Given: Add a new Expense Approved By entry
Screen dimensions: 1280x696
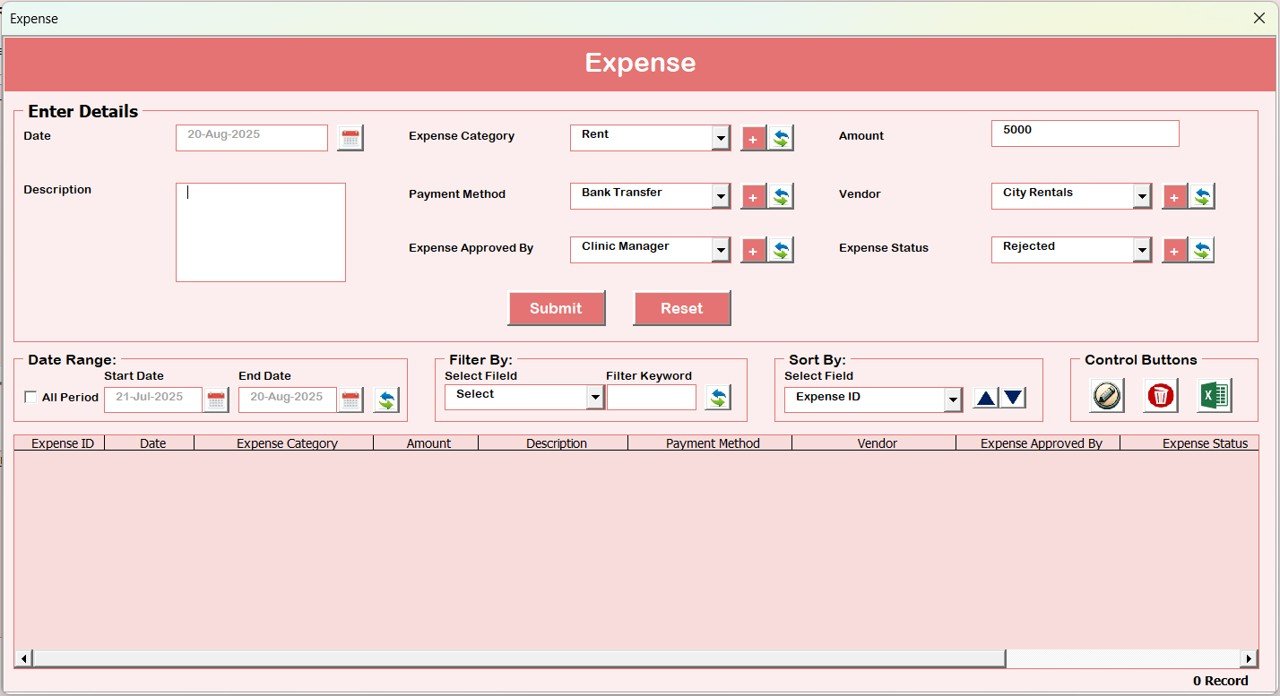Looking at the screenshot, I should point(753,251).
